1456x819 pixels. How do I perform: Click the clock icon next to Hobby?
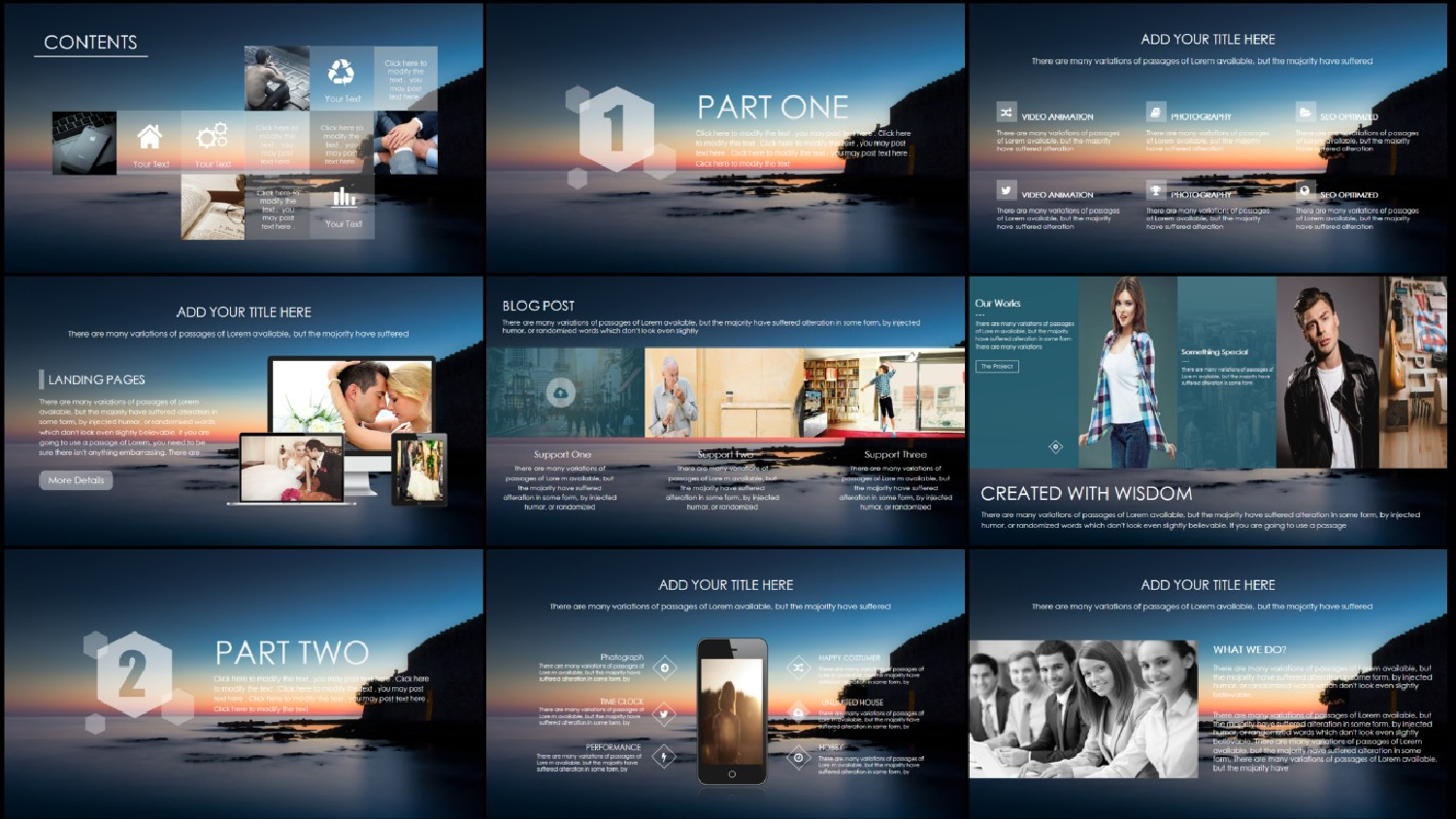[798, 757]
